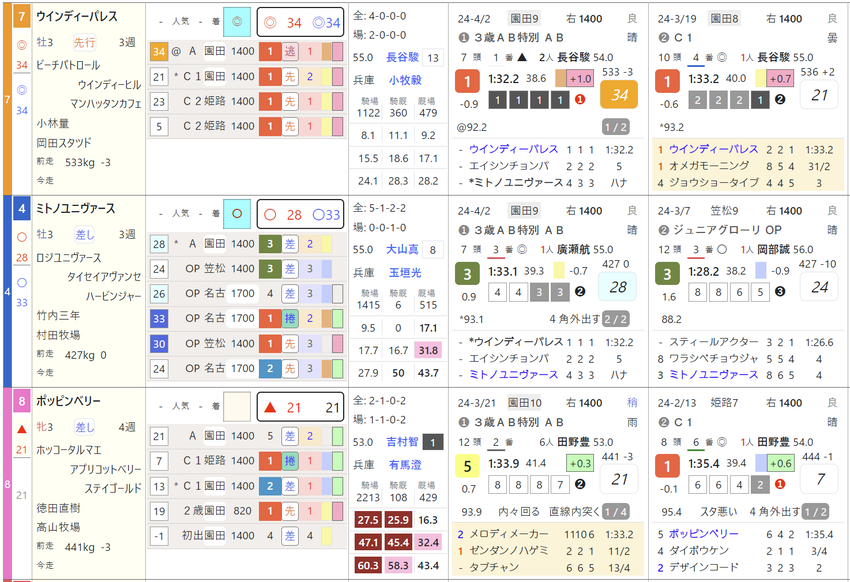Click result horse スティールアクター

[x=714, y=342]
